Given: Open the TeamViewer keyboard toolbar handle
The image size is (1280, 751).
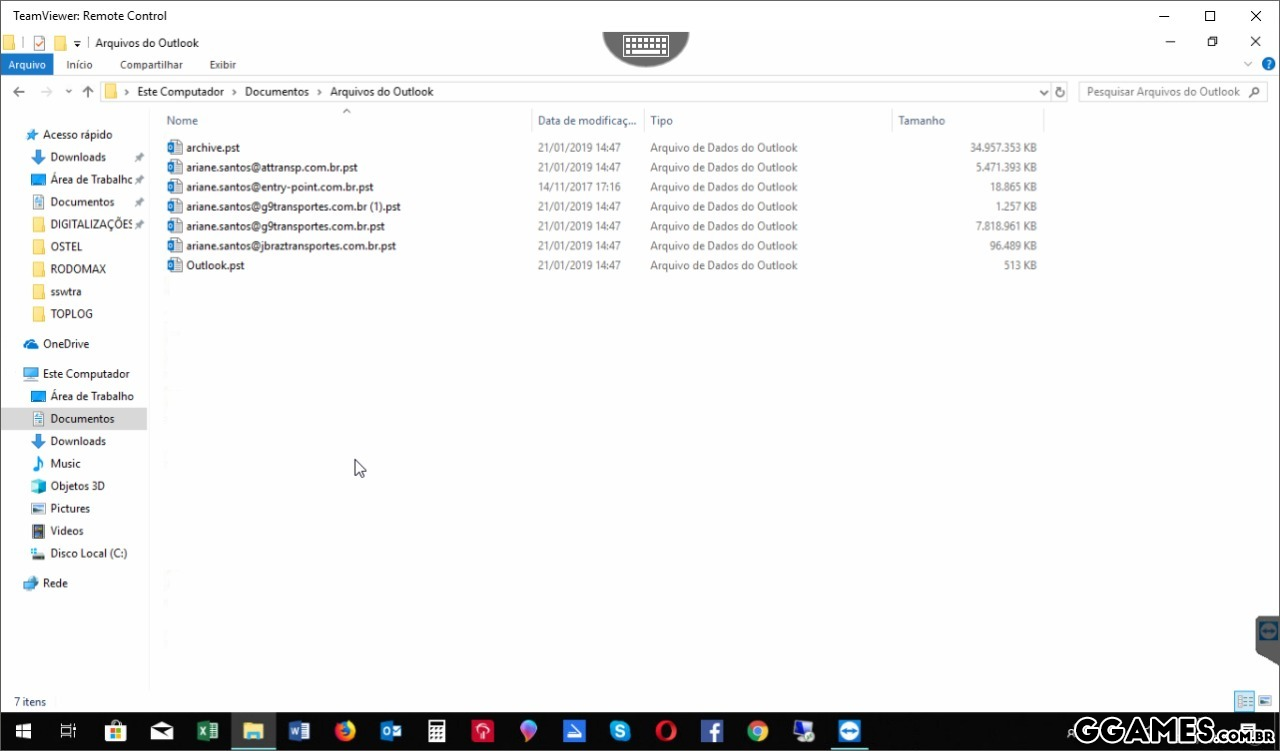Looking at the screenshot, I should (x=646, y=46).
